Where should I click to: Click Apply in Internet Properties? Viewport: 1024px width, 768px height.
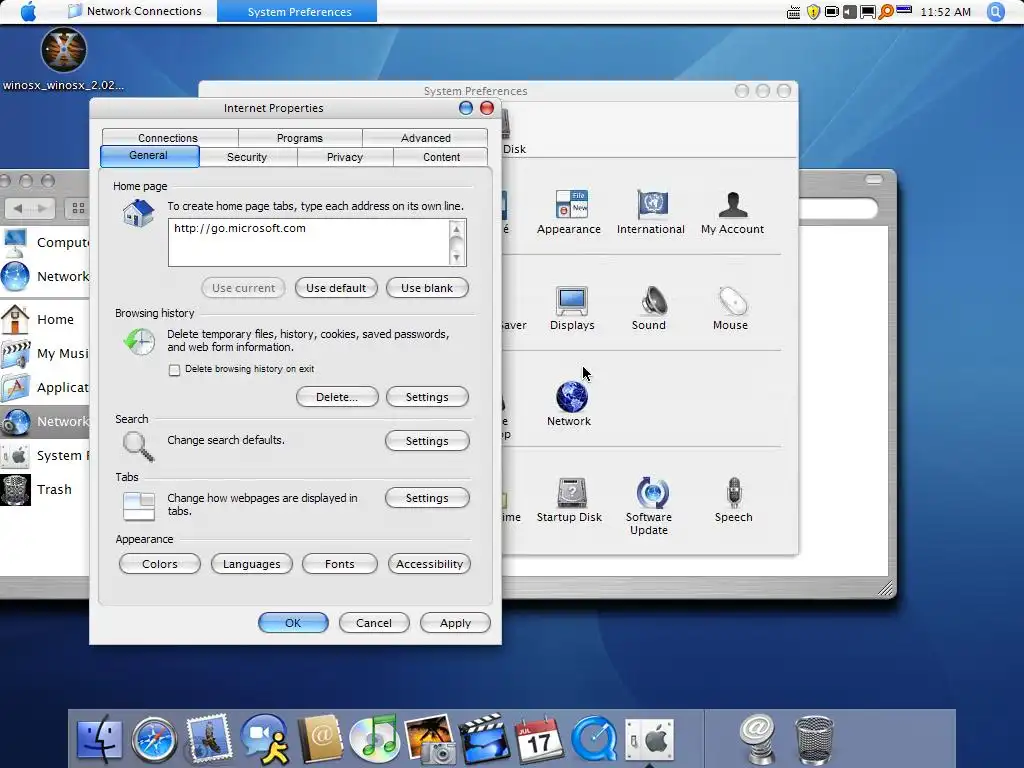click(x=455, y=623)
